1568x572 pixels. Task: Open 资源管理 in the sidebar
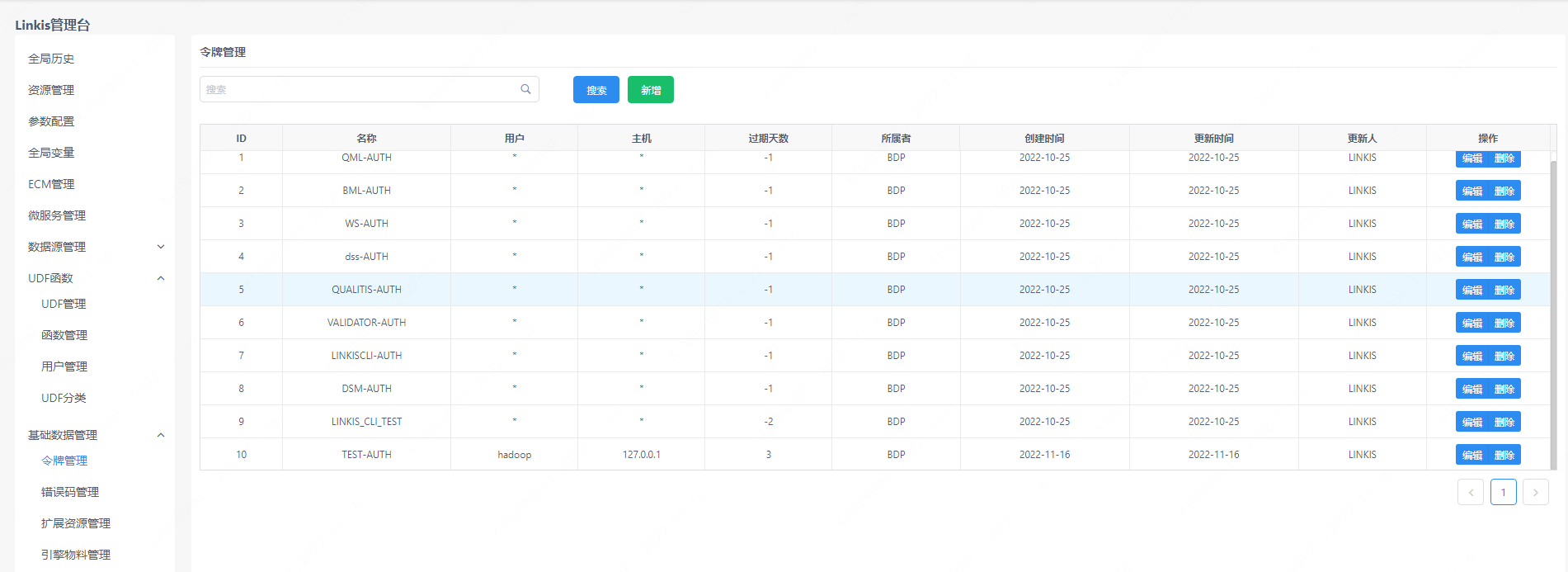click(51, 90)
